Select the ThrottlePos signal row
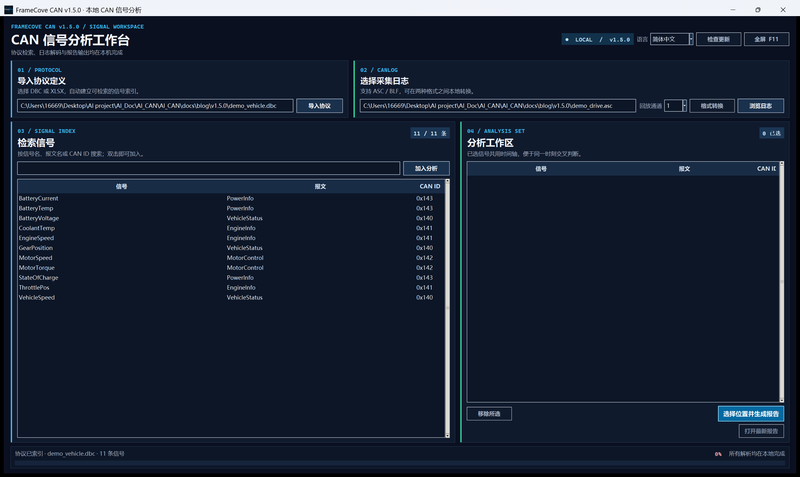Screen dimensions: 800x477 (231, 287)
